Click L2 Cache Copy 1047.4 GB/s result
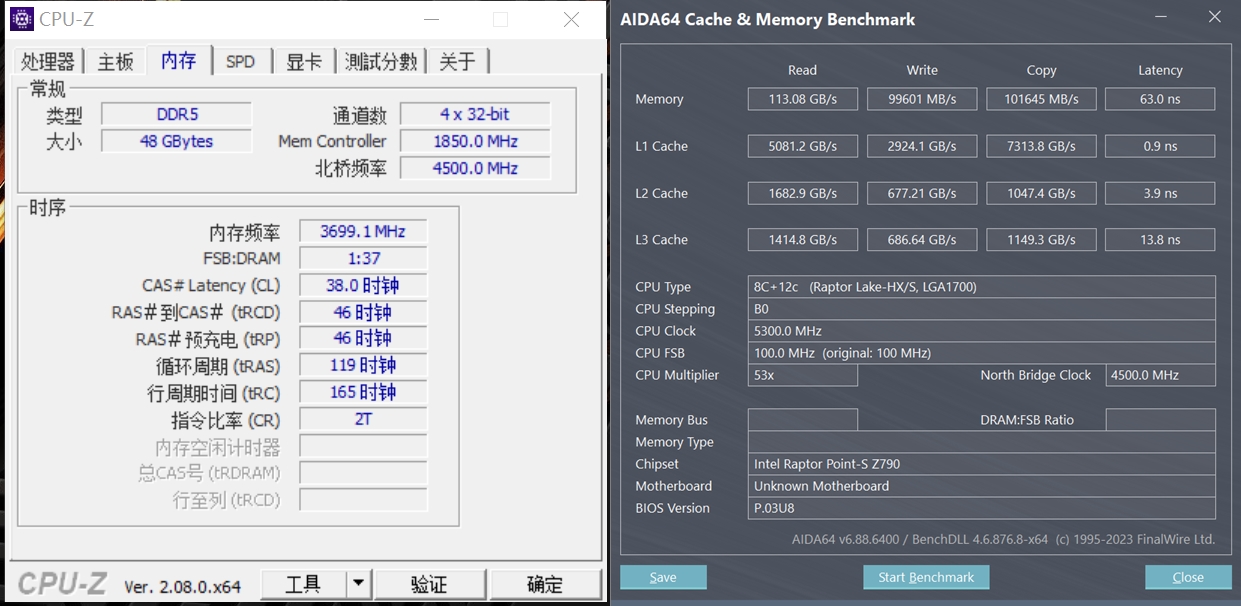 pos(1041,193)
